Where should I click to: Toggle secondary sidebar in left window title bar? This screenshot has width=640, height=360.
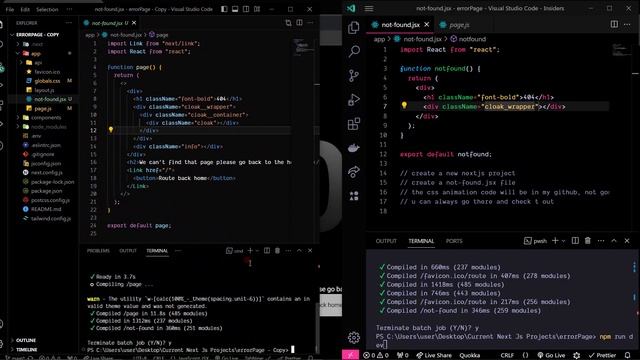pyautogui.click(x=246, y=9)
